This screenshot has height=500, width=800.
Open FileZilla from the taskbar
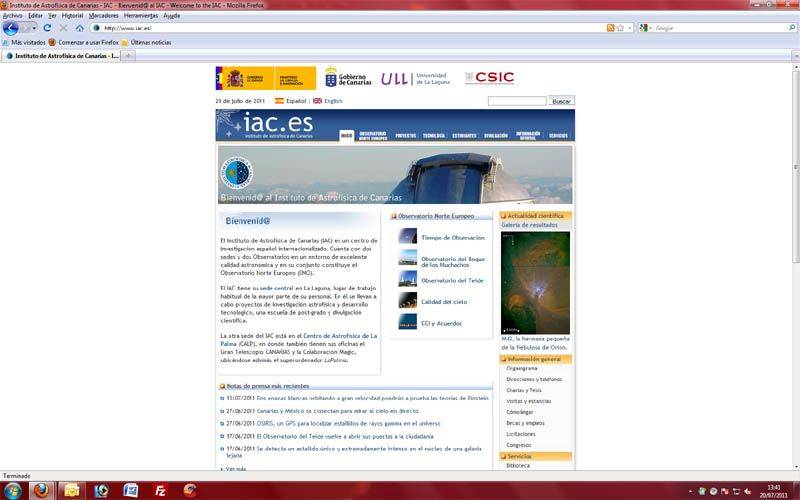tap(160, 490)
